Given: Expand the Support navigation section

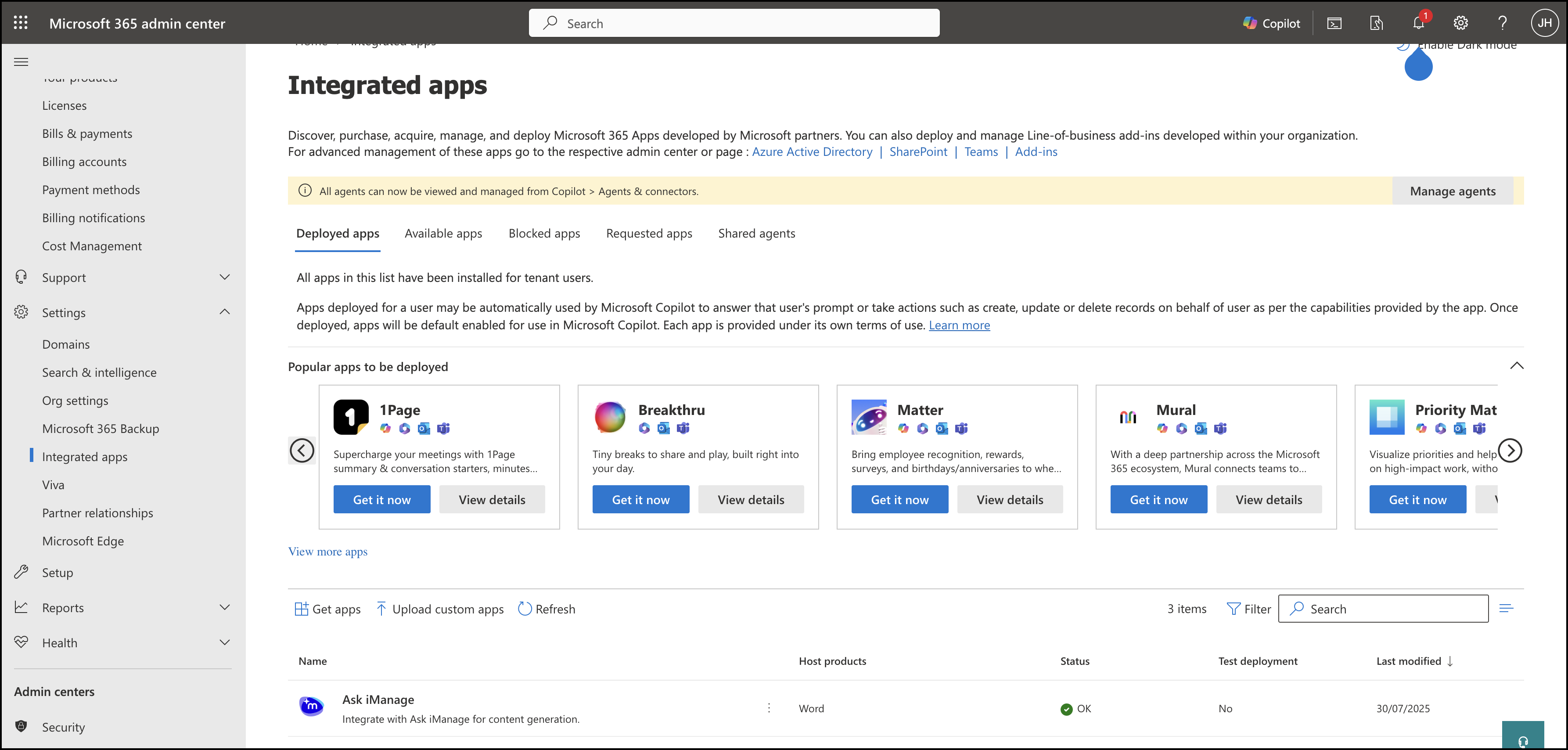Looking at the screenshot, I should coord(225,278).
